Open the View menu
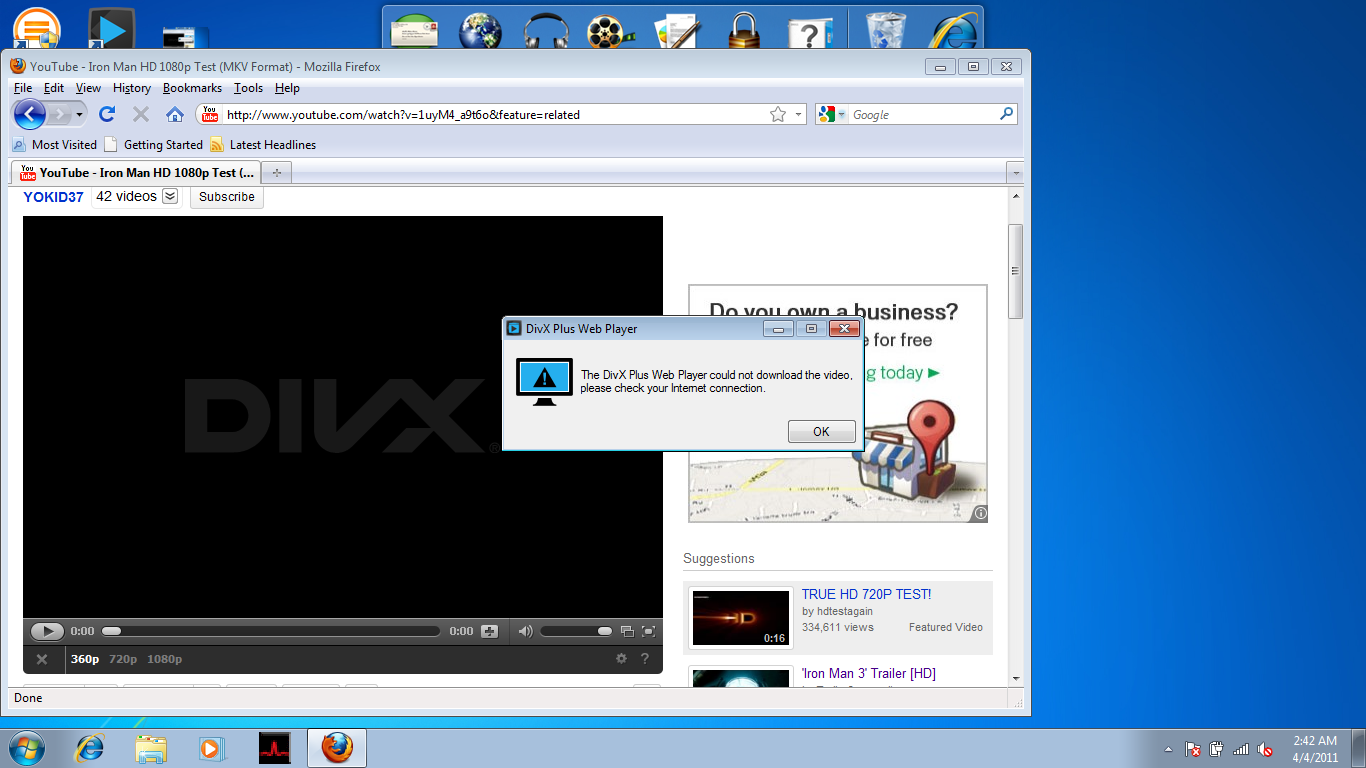This screenshot has height=768, width=1366. [x=88, y=88]
